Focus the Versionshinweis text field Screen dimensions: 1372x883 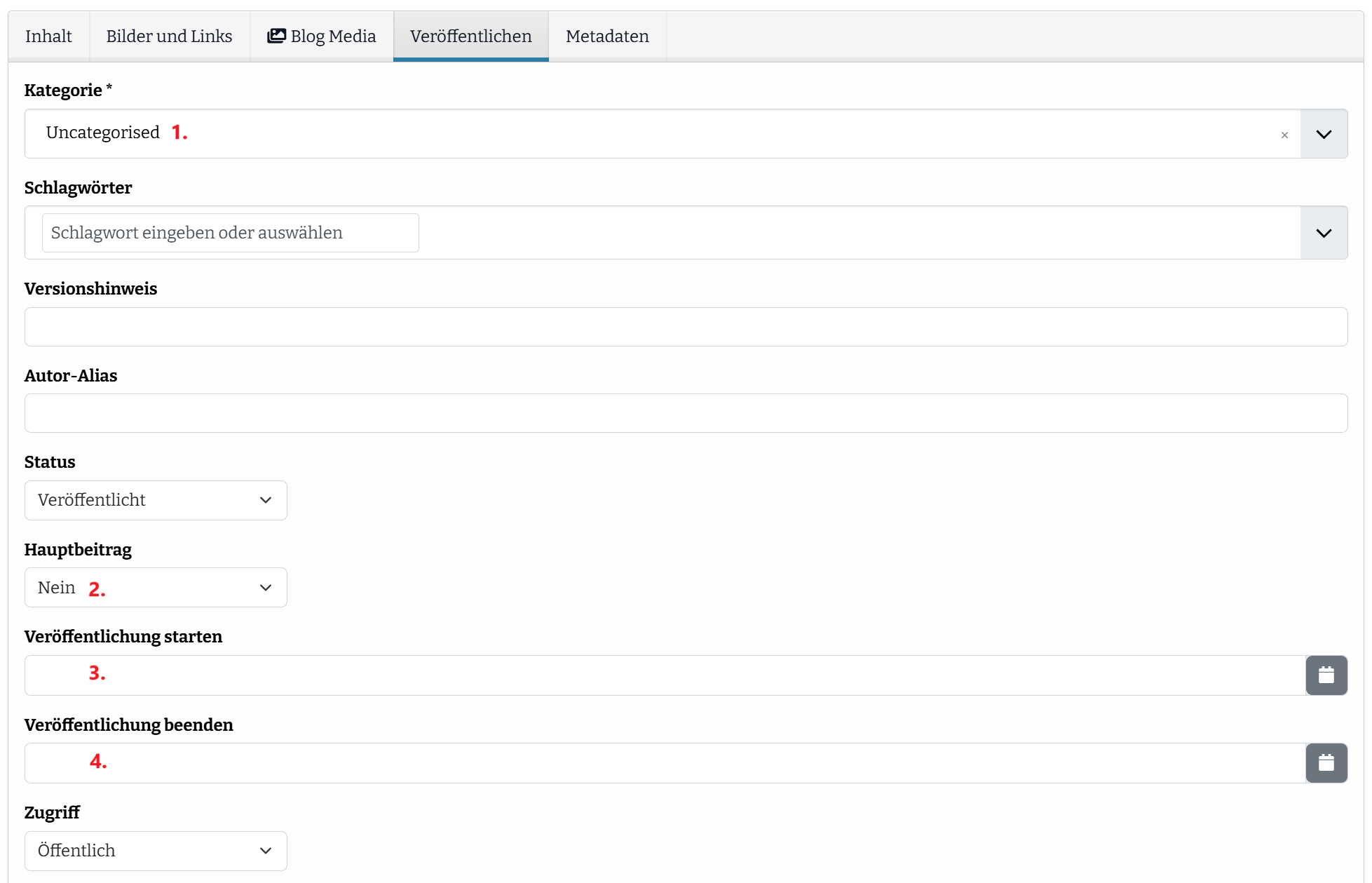[685, 327]
